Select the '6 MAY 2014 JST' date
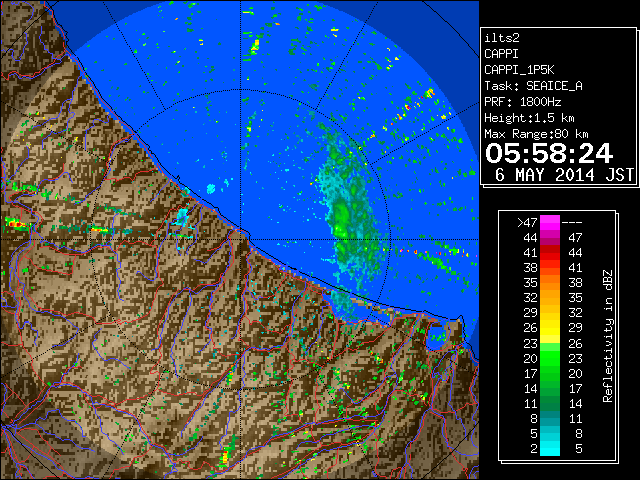This screenshot has height=480, width=640. (564, 175)
